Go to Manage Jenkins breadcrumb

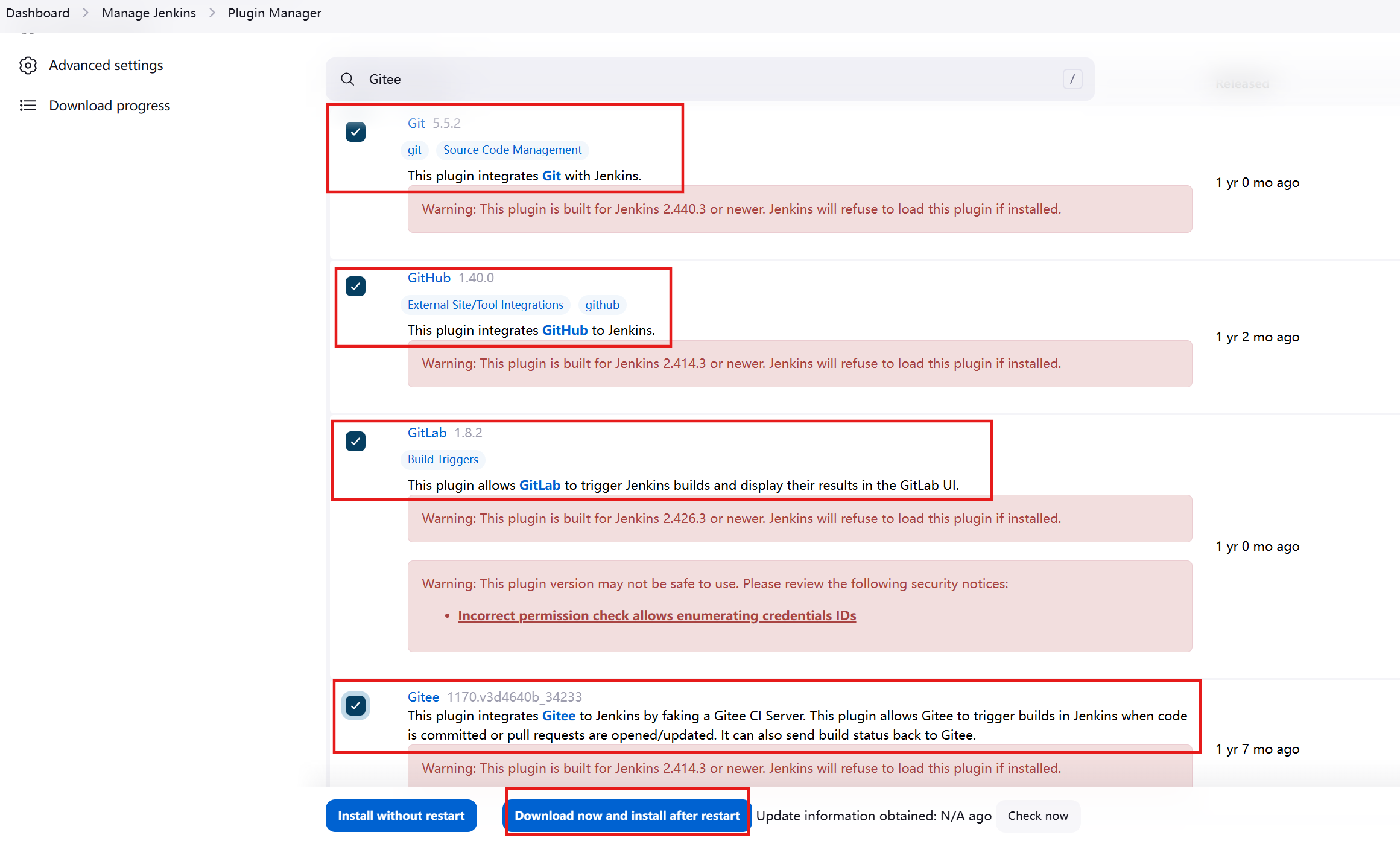pos(148,13)
